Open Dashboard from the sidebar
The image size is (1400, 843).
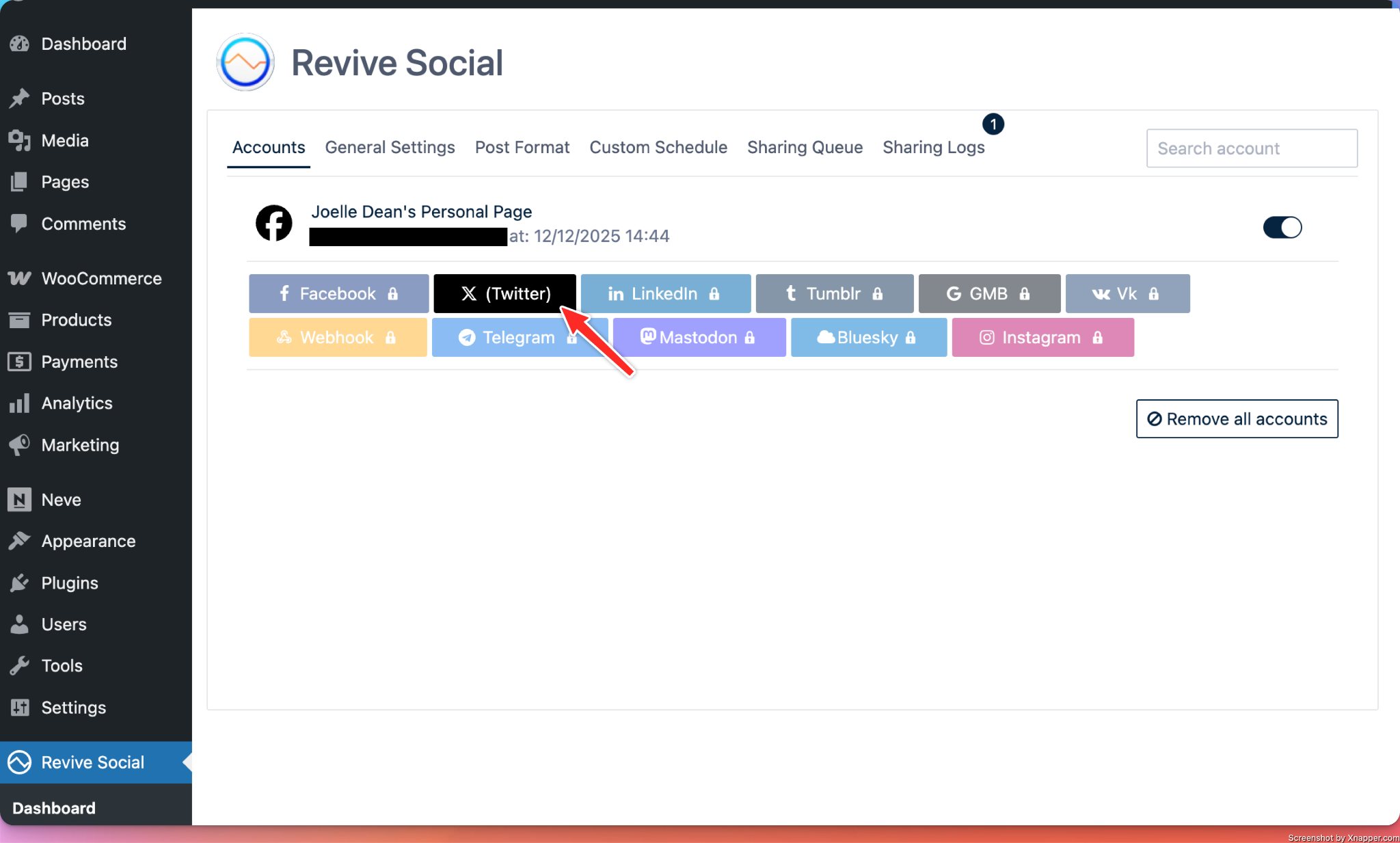83,44
